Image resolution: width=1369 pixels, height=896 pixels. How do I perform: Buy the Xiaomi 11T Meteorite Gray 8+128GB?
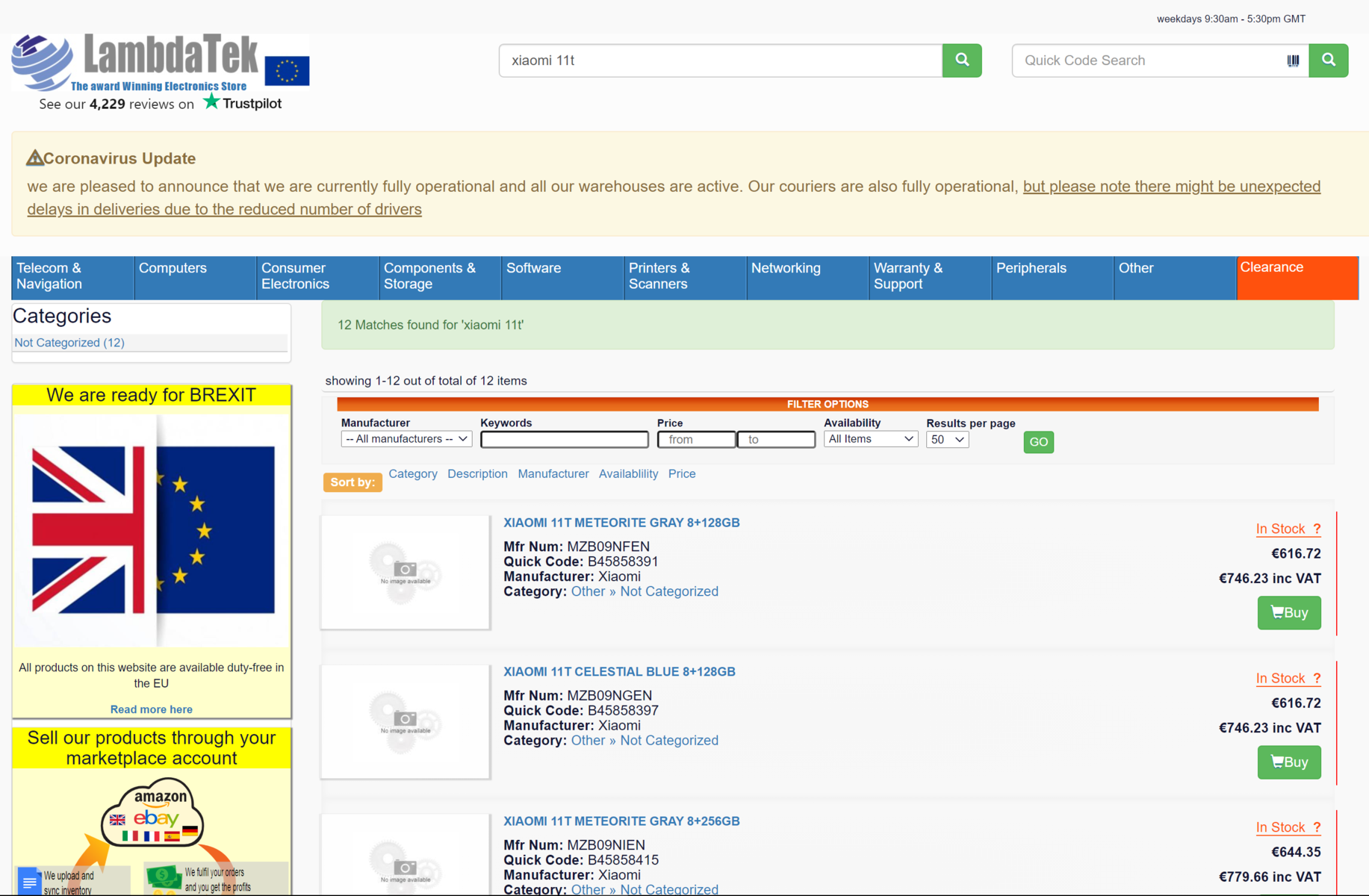tap(1289, 613)
